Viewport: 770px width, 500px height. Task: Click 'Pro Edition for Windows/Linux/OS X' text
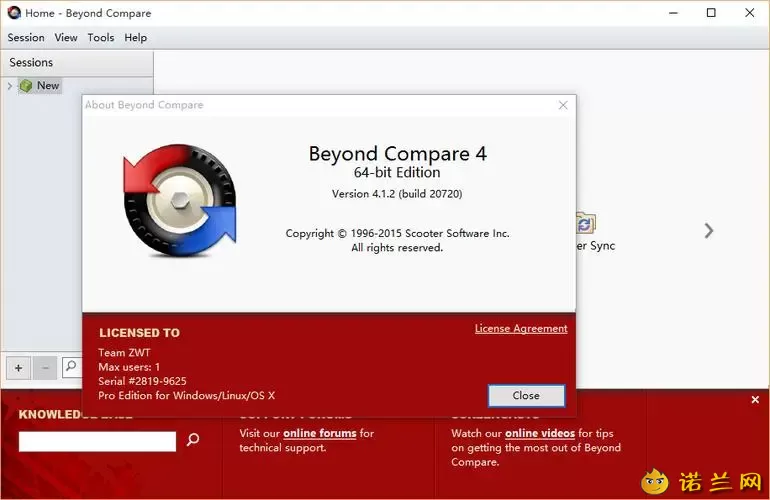[187, 395]
